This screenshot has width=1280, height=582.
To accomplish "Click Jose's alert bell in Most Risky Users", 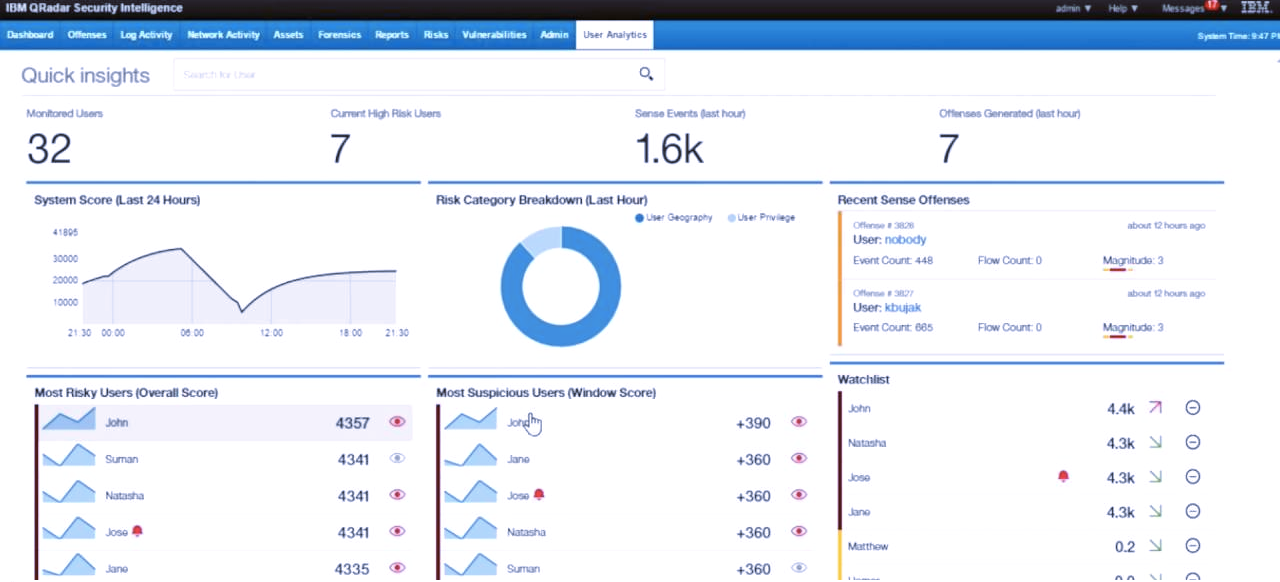I will pyautogui.click(x=137, y=531).
